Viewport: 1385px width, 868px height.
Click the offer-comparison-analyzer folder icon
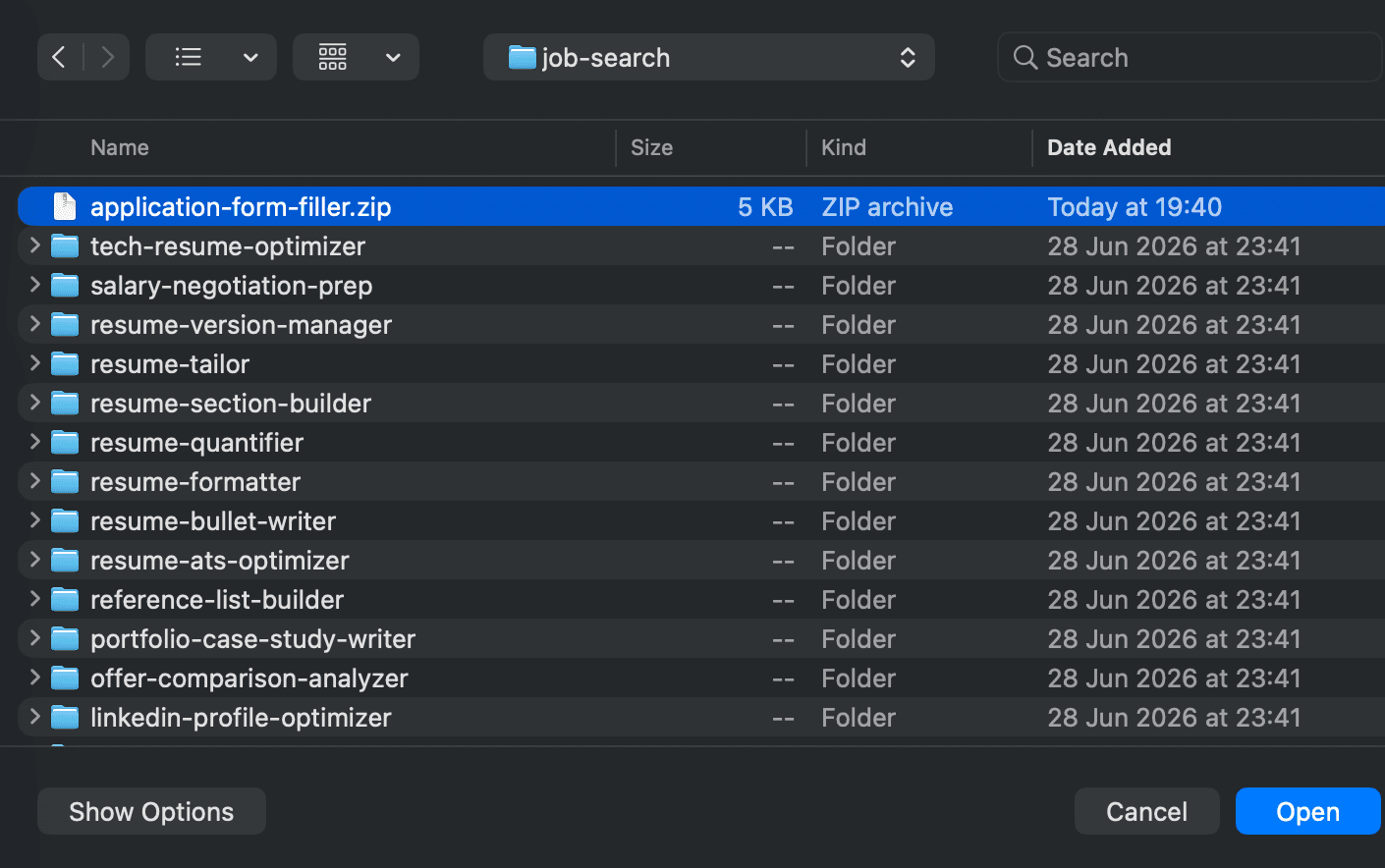(65, 678)
